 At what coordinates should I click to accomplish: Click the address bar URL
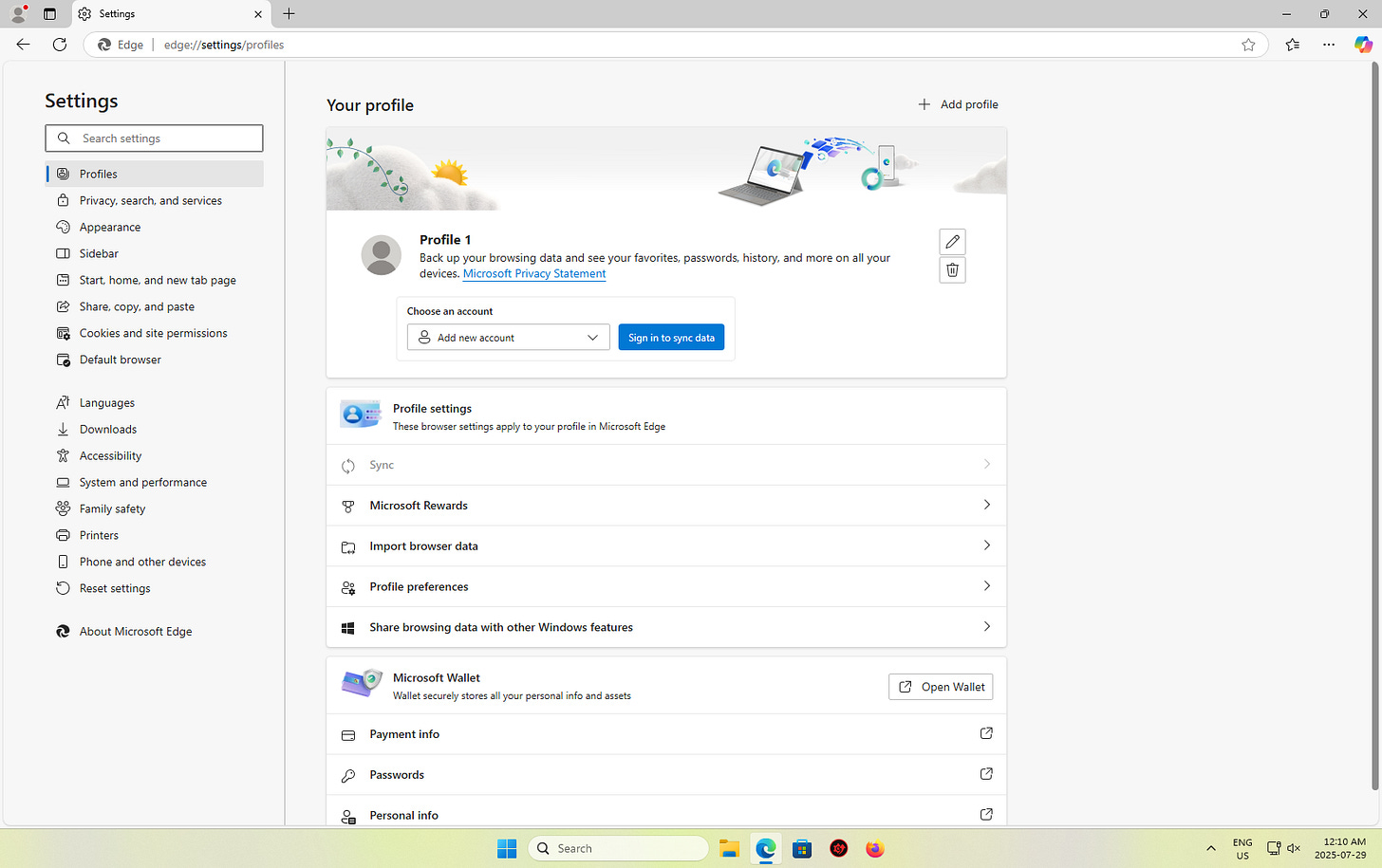click(224, 45)
